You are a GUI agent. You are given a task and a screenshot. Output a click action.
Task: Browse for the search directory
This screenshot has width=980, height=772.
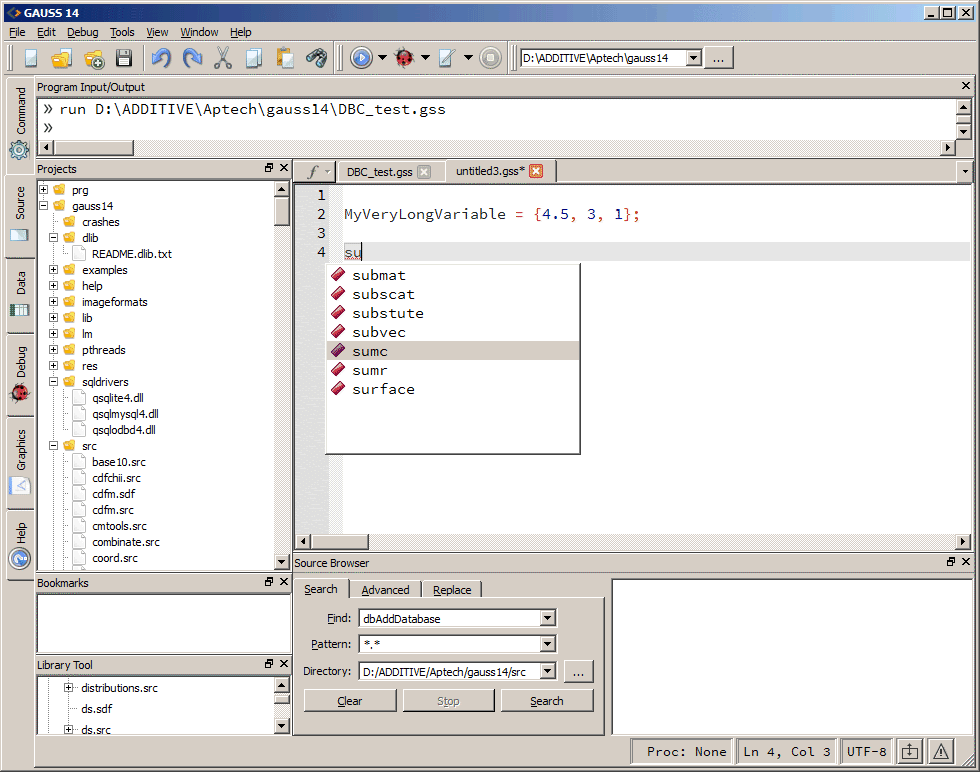[x=578, y=672]
